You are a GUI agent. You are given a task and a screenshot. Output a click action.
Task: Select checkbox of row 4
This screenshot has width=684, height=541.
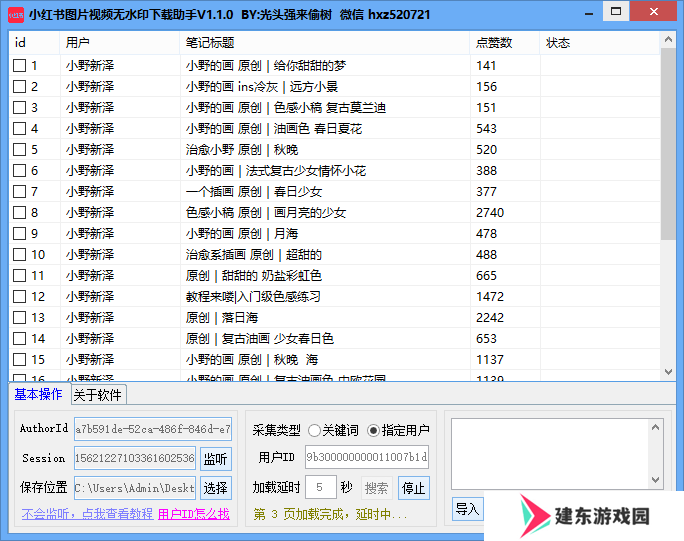coord(19,128)
